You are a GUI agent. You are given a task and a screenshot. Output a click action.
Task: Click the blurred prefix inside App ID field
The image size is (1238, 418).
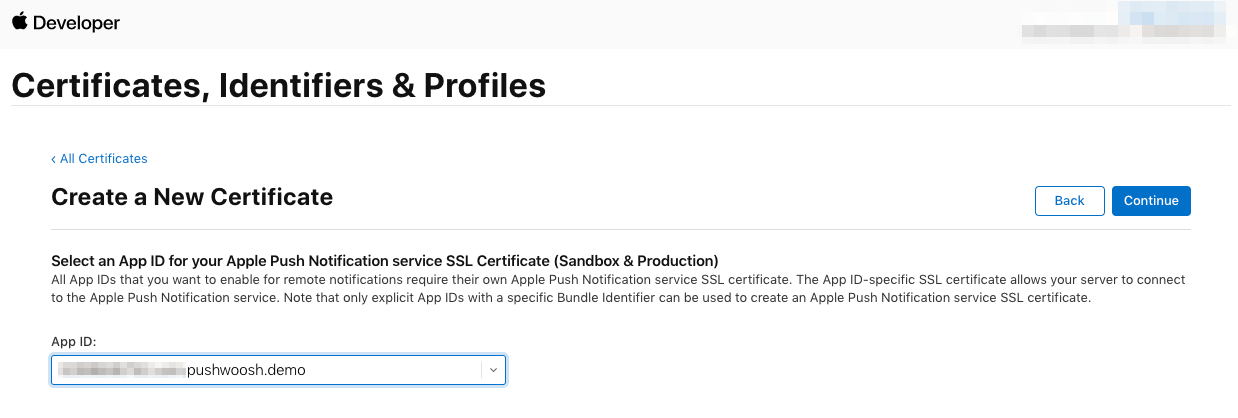coord(120,370)
